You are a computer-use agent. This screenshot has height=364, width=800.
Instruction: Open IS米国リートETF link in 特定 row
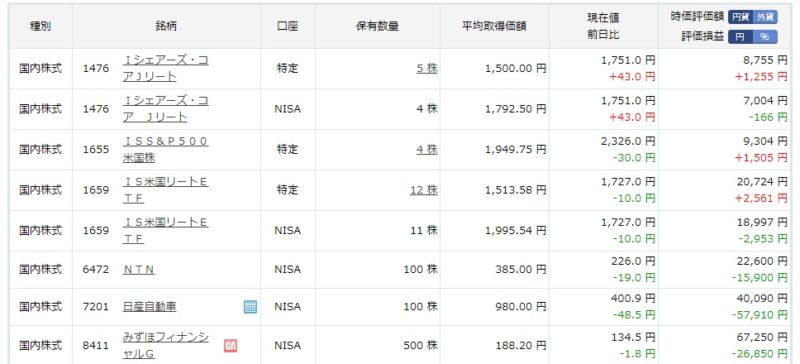pos(165,190)
